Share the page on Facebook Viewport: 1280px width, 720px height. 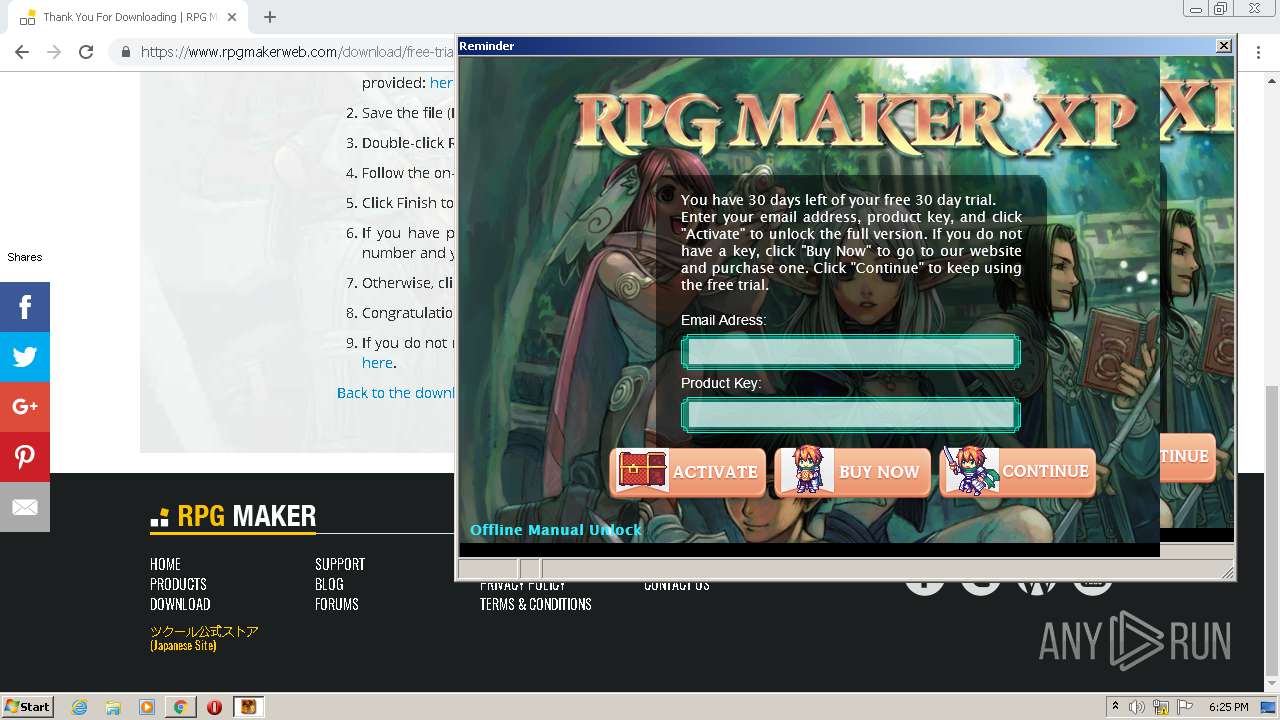tap(25, 307)
